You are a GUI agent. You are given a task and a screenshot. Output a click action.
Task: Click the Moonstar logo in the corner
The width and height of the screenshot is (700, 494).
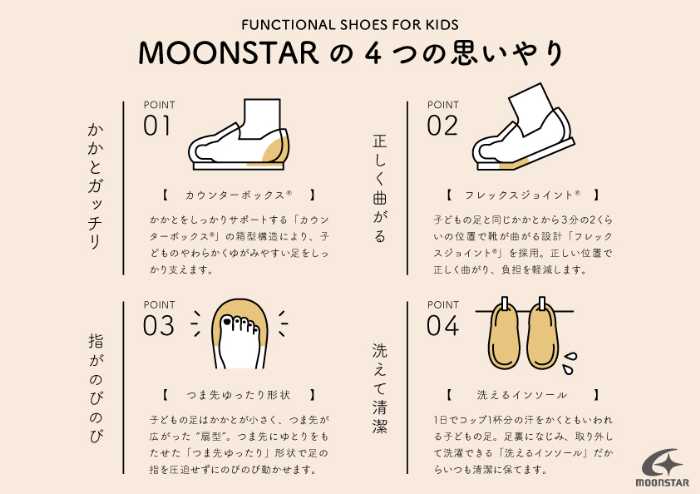pyautogui.click(x=662, y=467)
